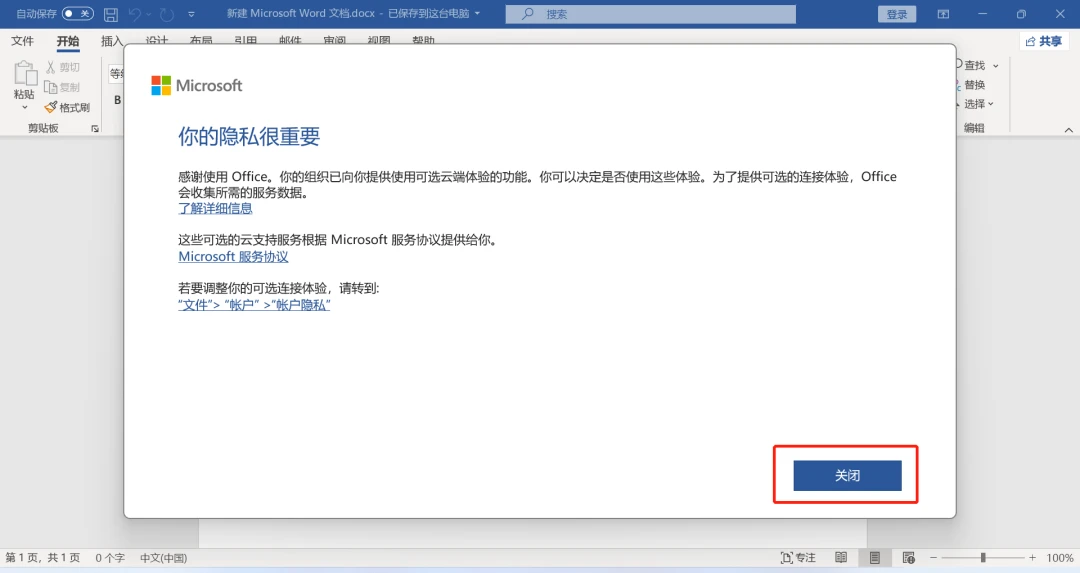The height and width of the screenshot is (573, 1080).
Task: Click the zoom slider handle
Action: 983,558
